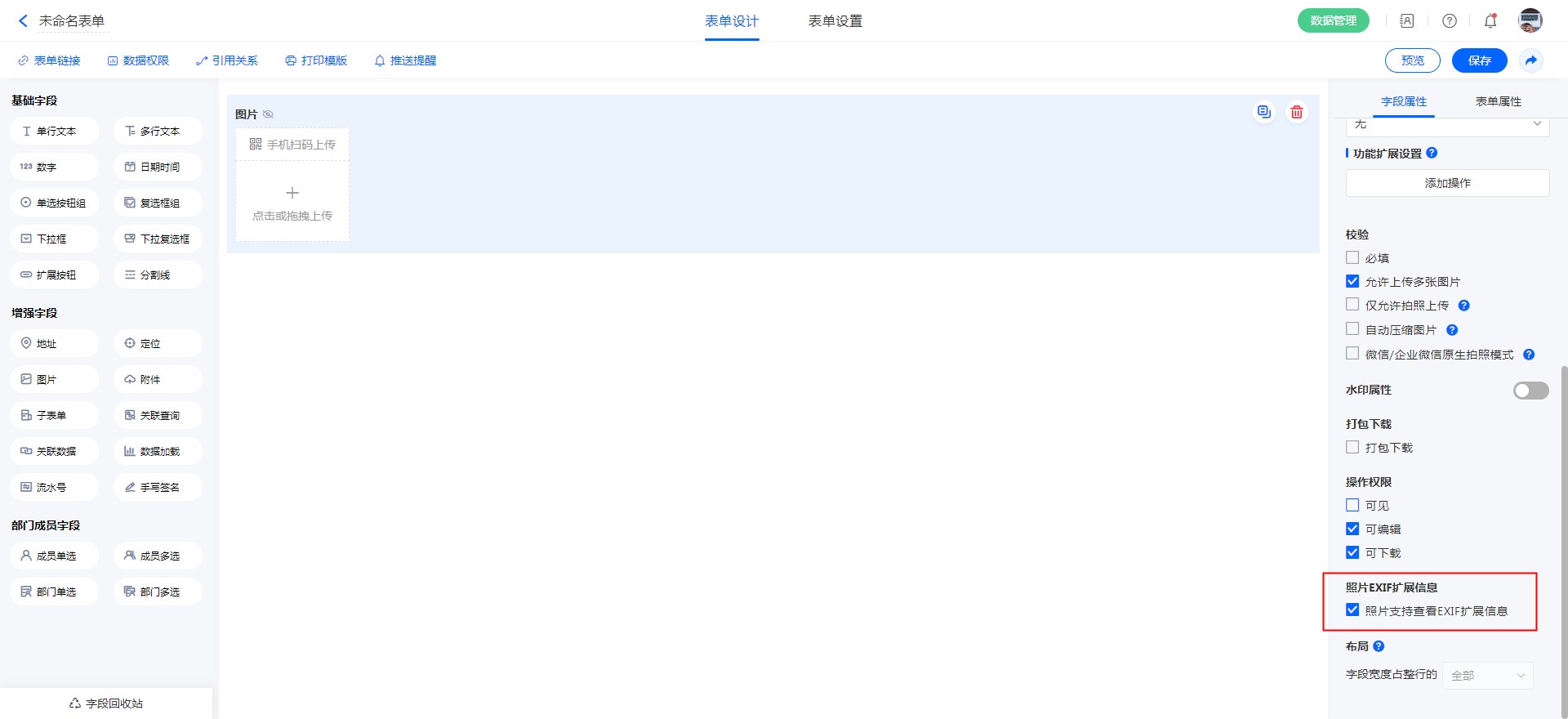Click the blue share arrow icon
Image resolution: width=1568 pixels, height=719 pixels.
(x=1531, y=60)
